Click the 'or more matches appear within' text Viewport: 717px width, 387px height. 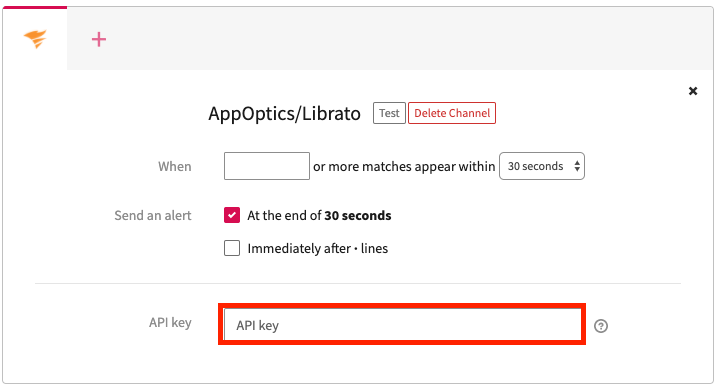(404, 167)
